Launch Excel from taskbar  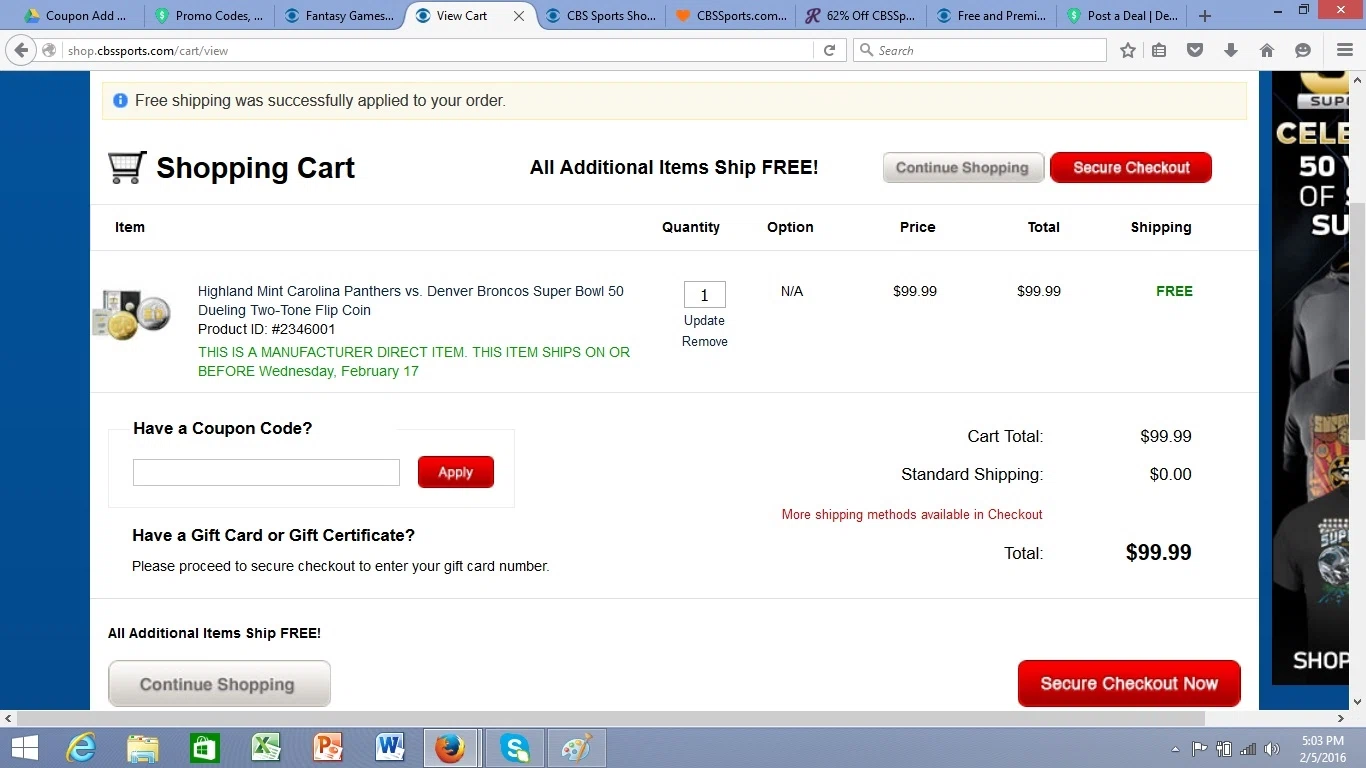(266, 748)
